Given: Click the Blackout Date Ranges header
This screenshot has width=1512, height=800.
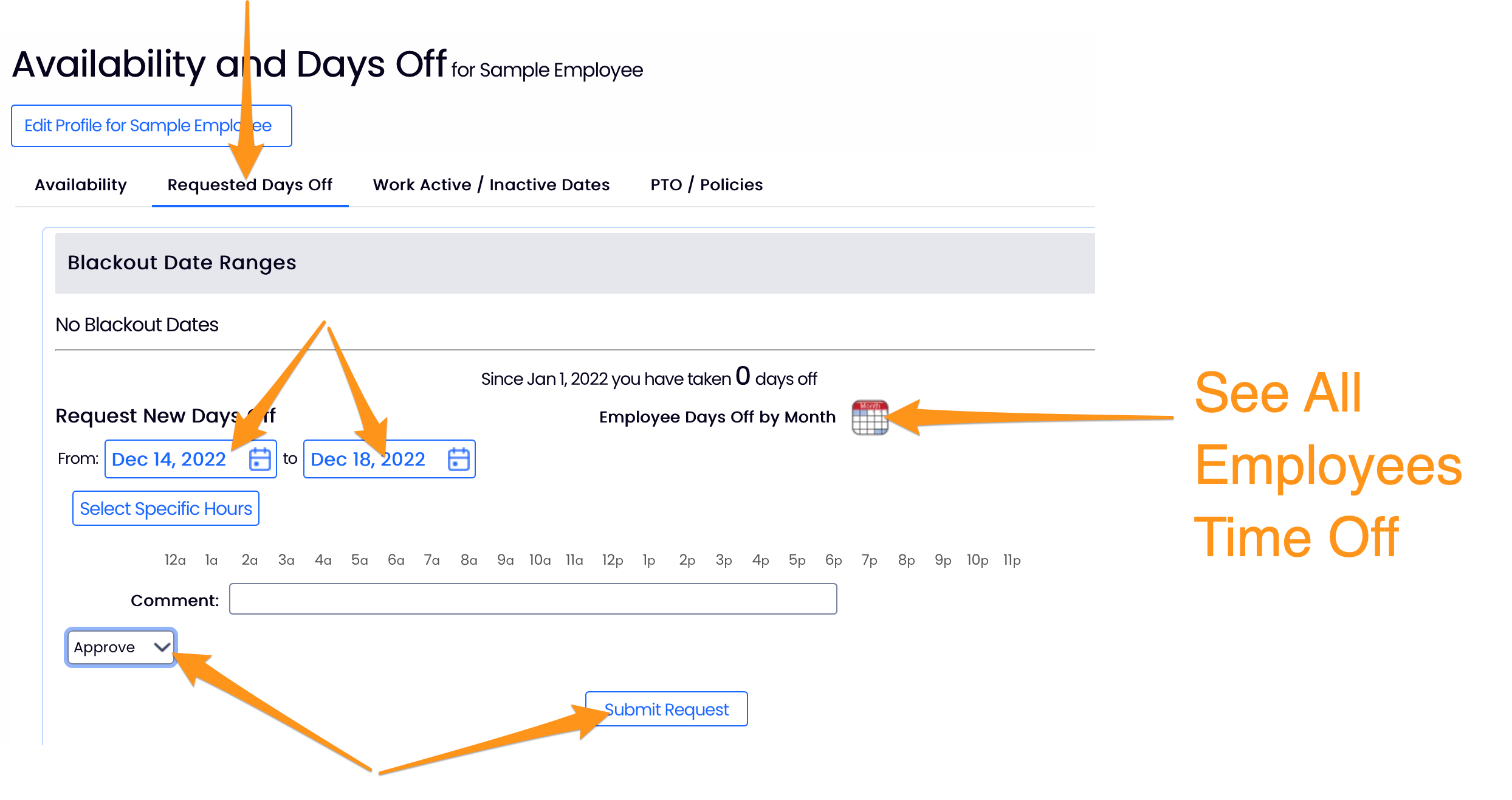Looking at the screenshot, I should coord(182,263).
